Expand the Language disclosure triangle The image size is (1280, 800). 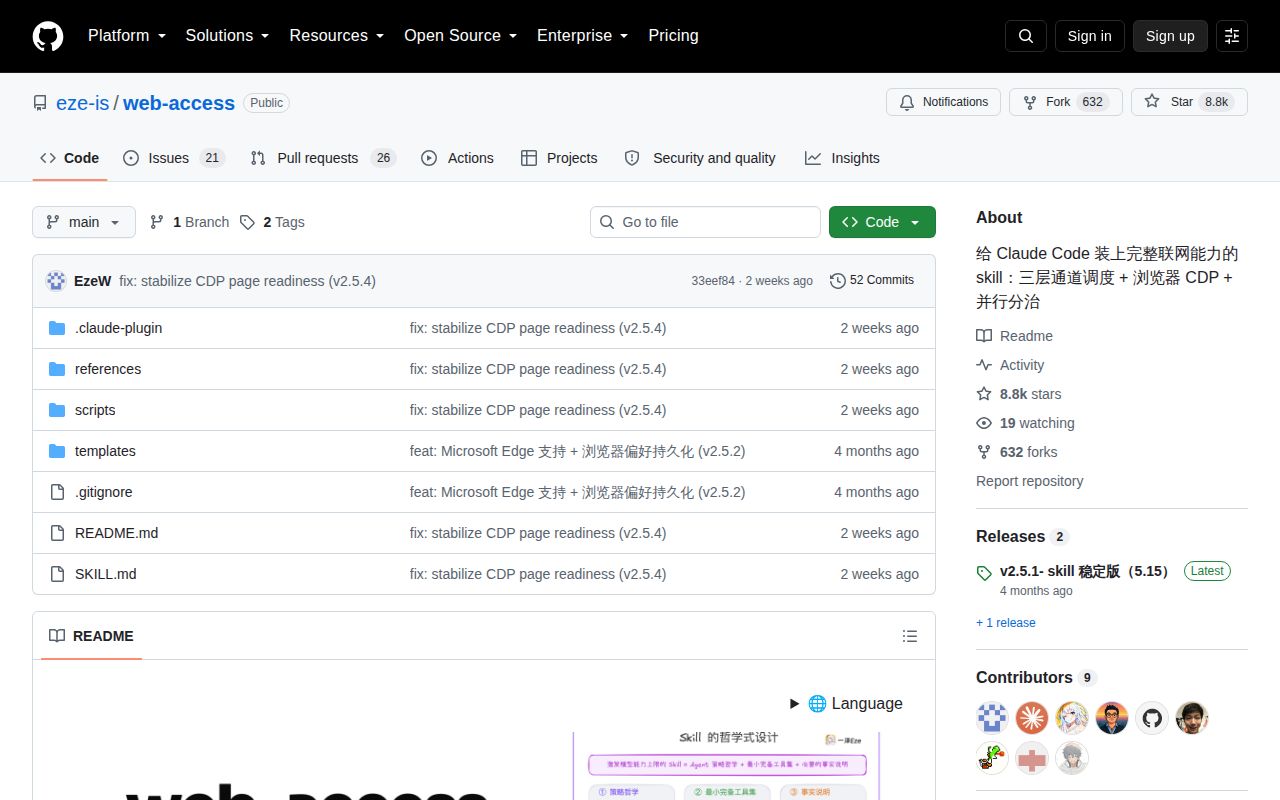point(794,704)
